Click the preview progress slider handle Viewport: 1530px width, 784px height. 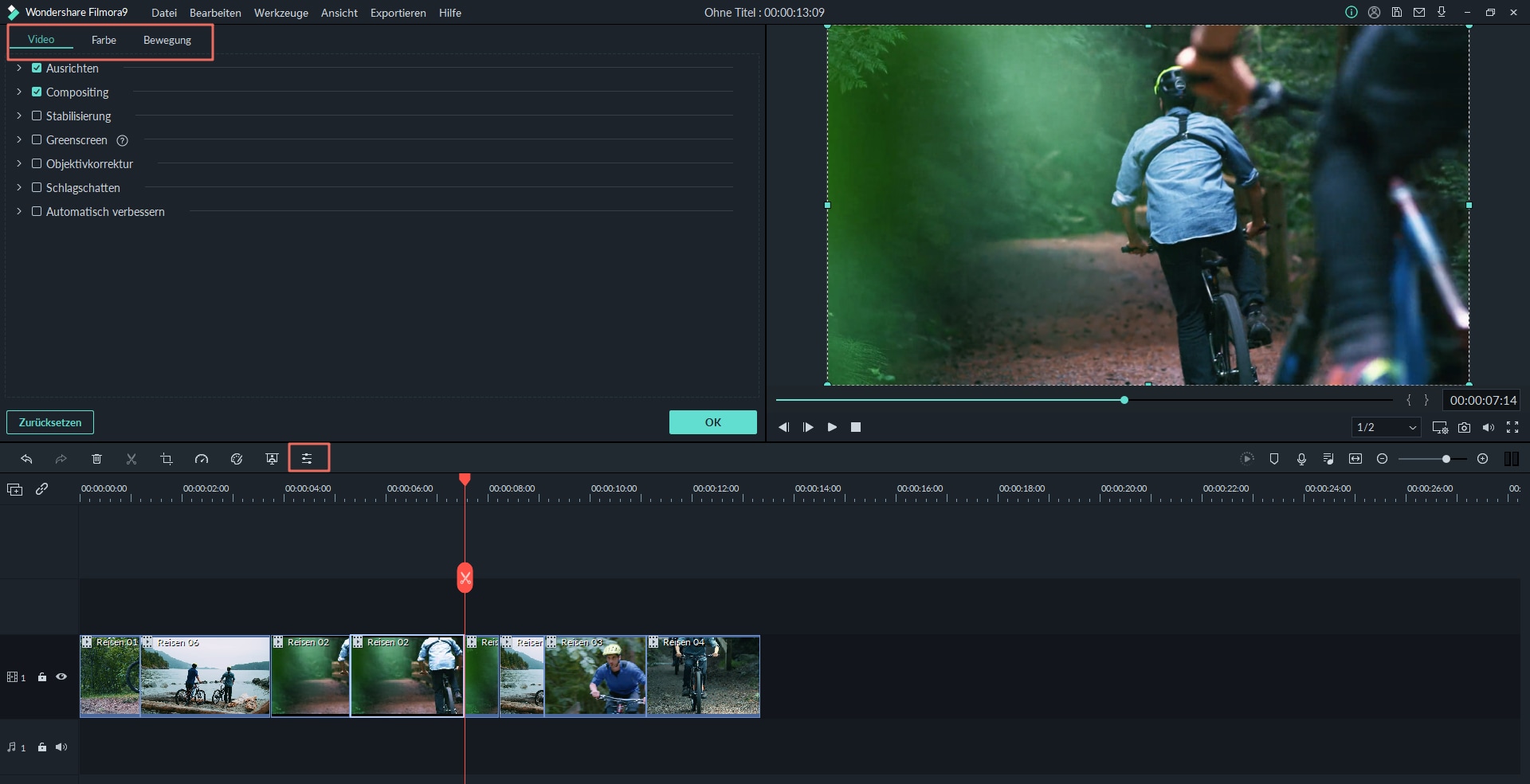(1124, 400)
